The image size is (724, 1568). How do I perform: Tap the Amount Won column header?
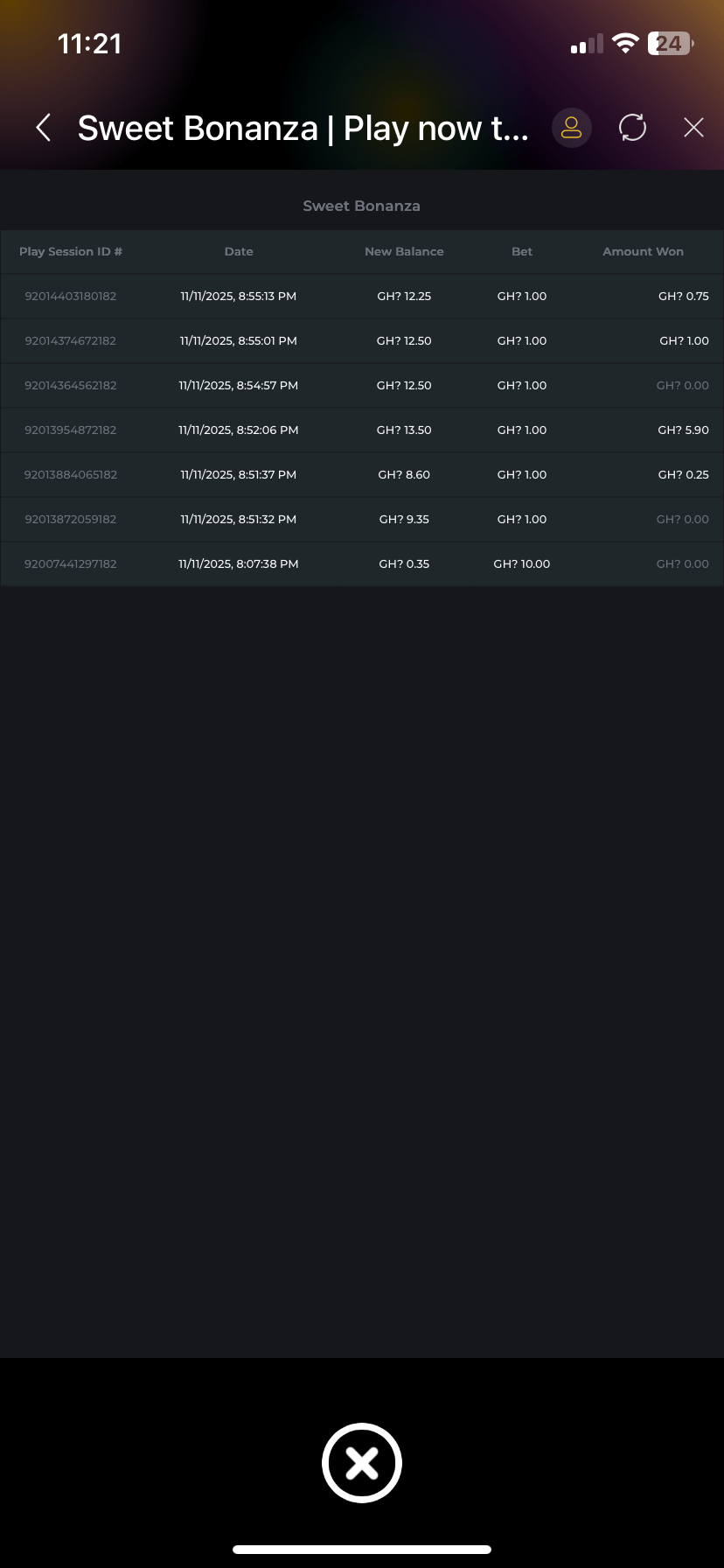coord(643,251)
